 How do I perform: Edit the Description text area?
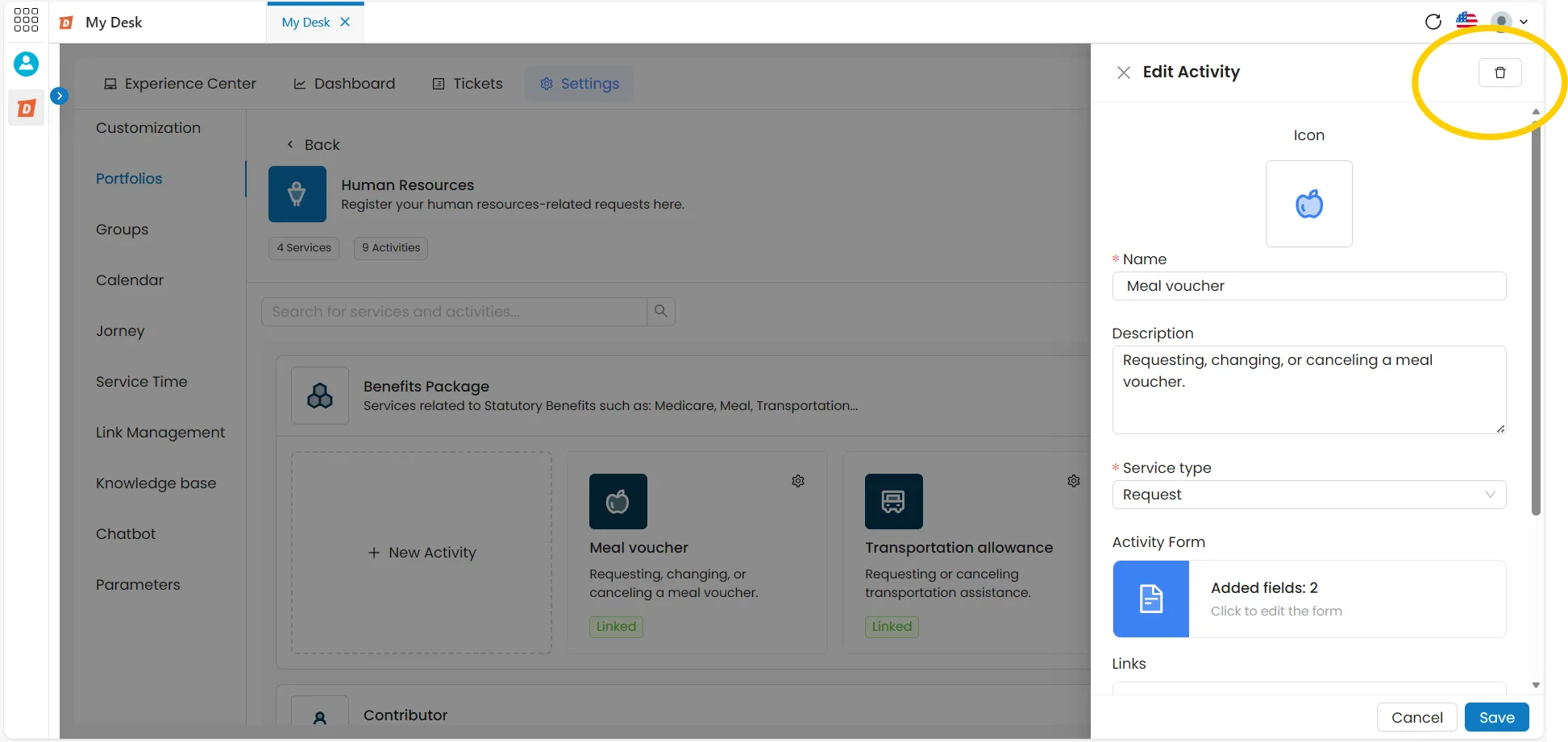tap(1308, 390)
